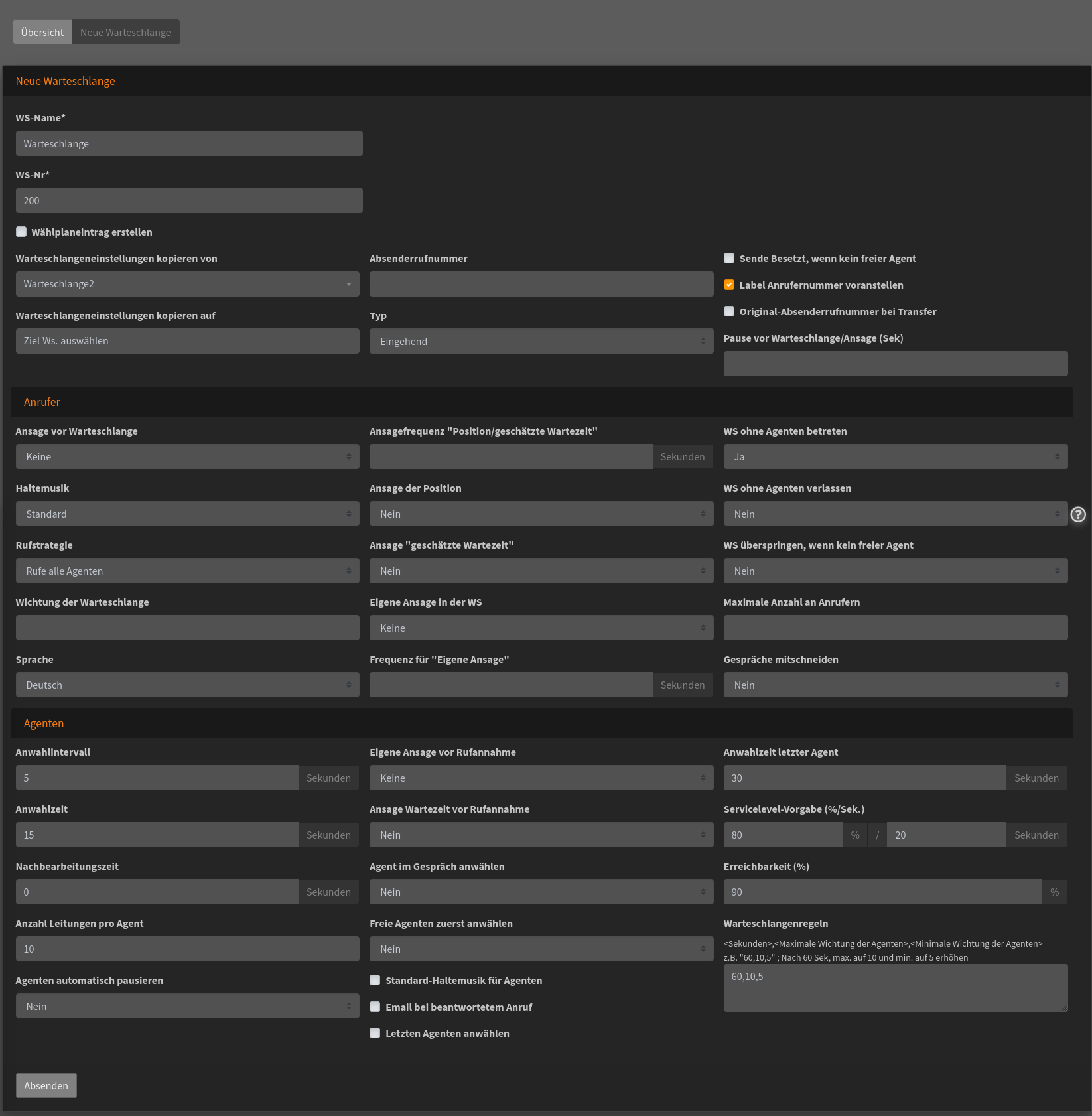Click the WS-Name text field
The image size is (1092, 1116).
189,143
